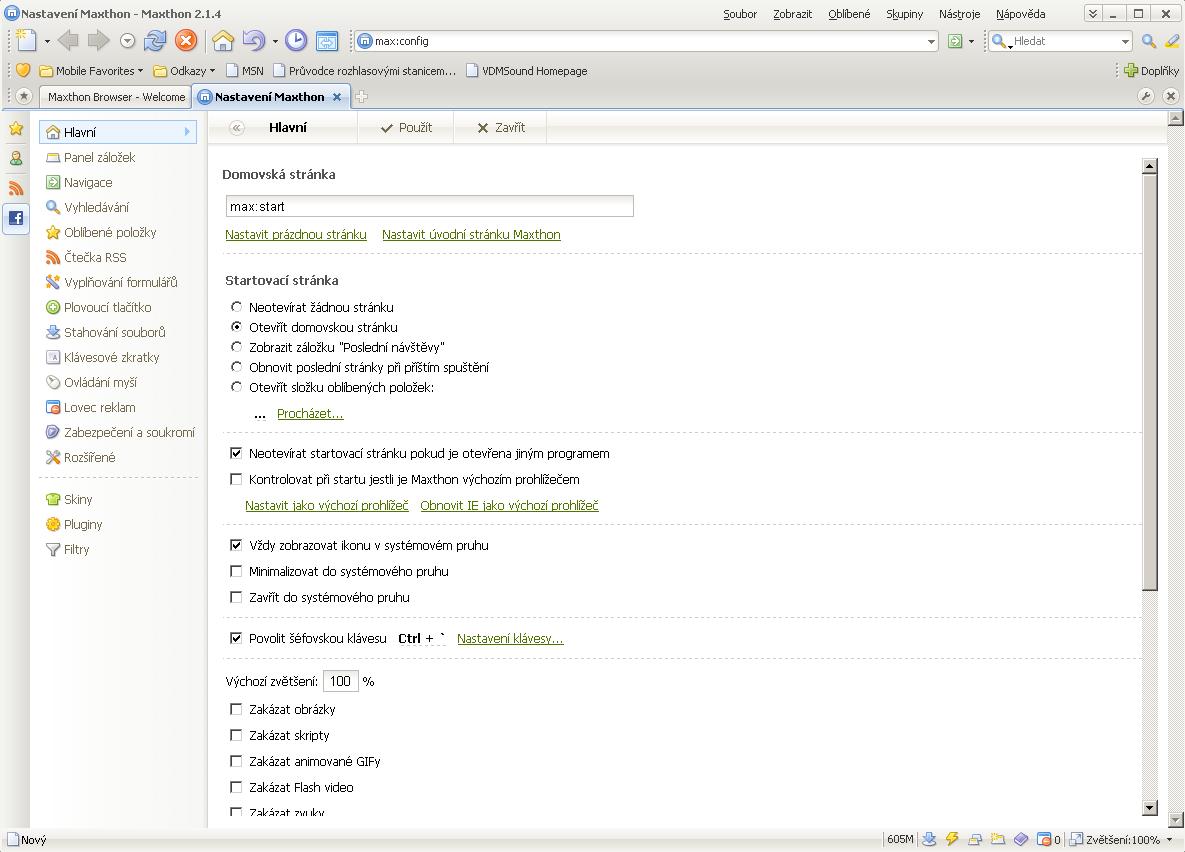Expand the go button dropdown arrow
Screen dimensions: 1185x852
[971, 42]
